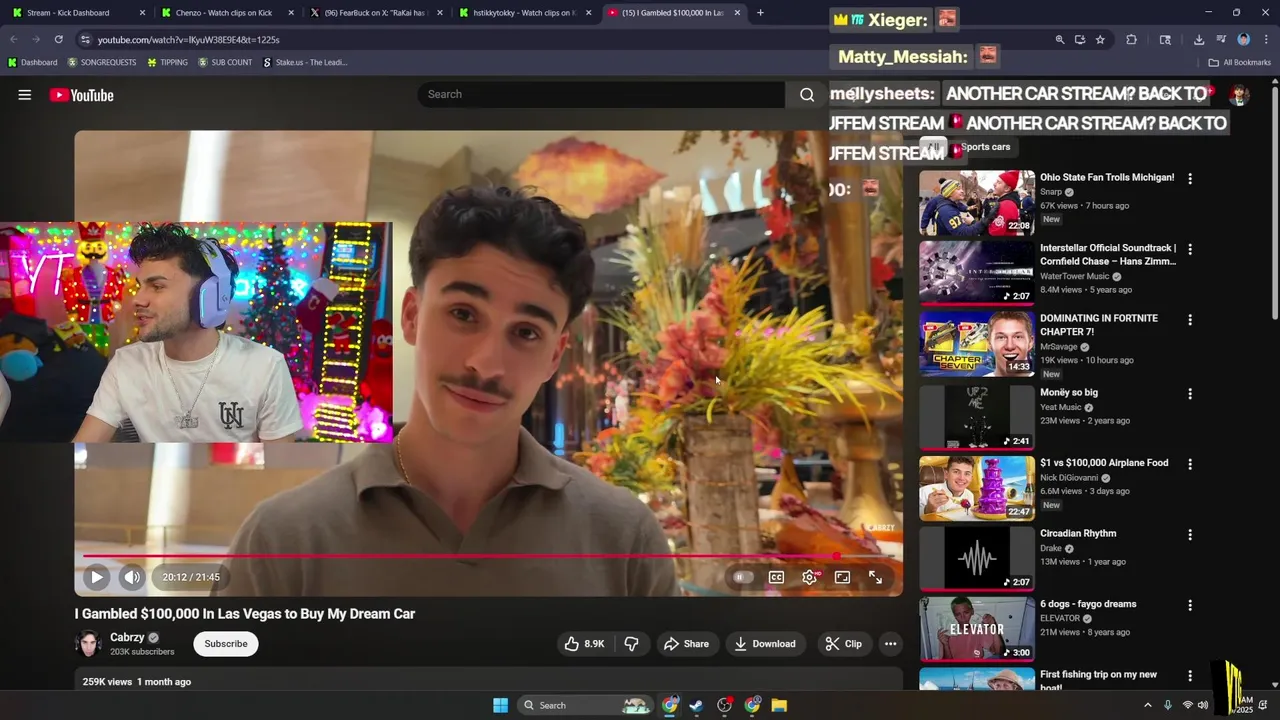Viewport: 1280px width, 720px height.
Task: Open Ohio State Fan Trolls Michigan thumbnail
Action: 977,203
